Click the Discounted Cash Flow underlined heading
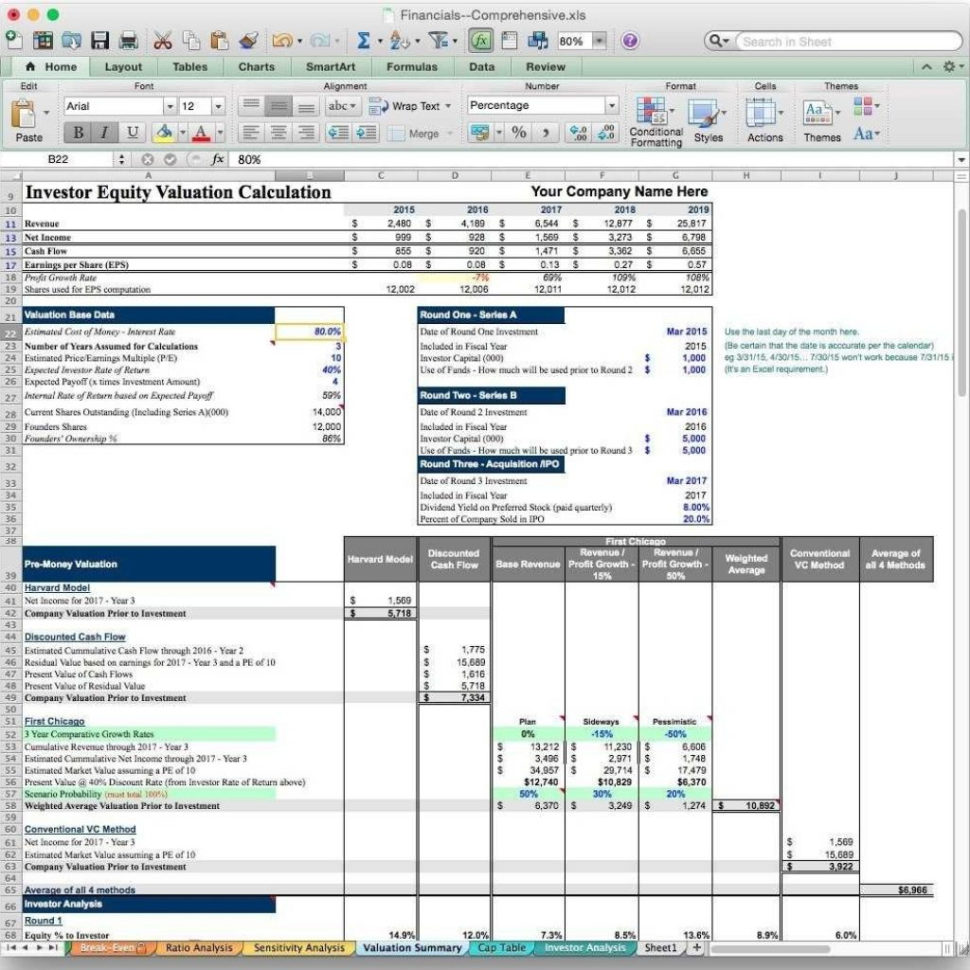The height and width of the screenshot is (970, 970). (75, 637)
